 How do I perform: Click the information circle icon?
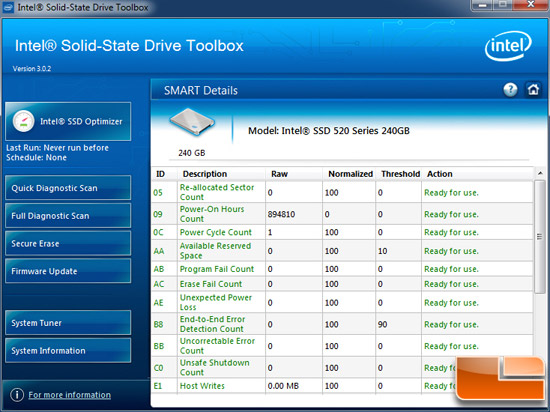coord(17,395)
